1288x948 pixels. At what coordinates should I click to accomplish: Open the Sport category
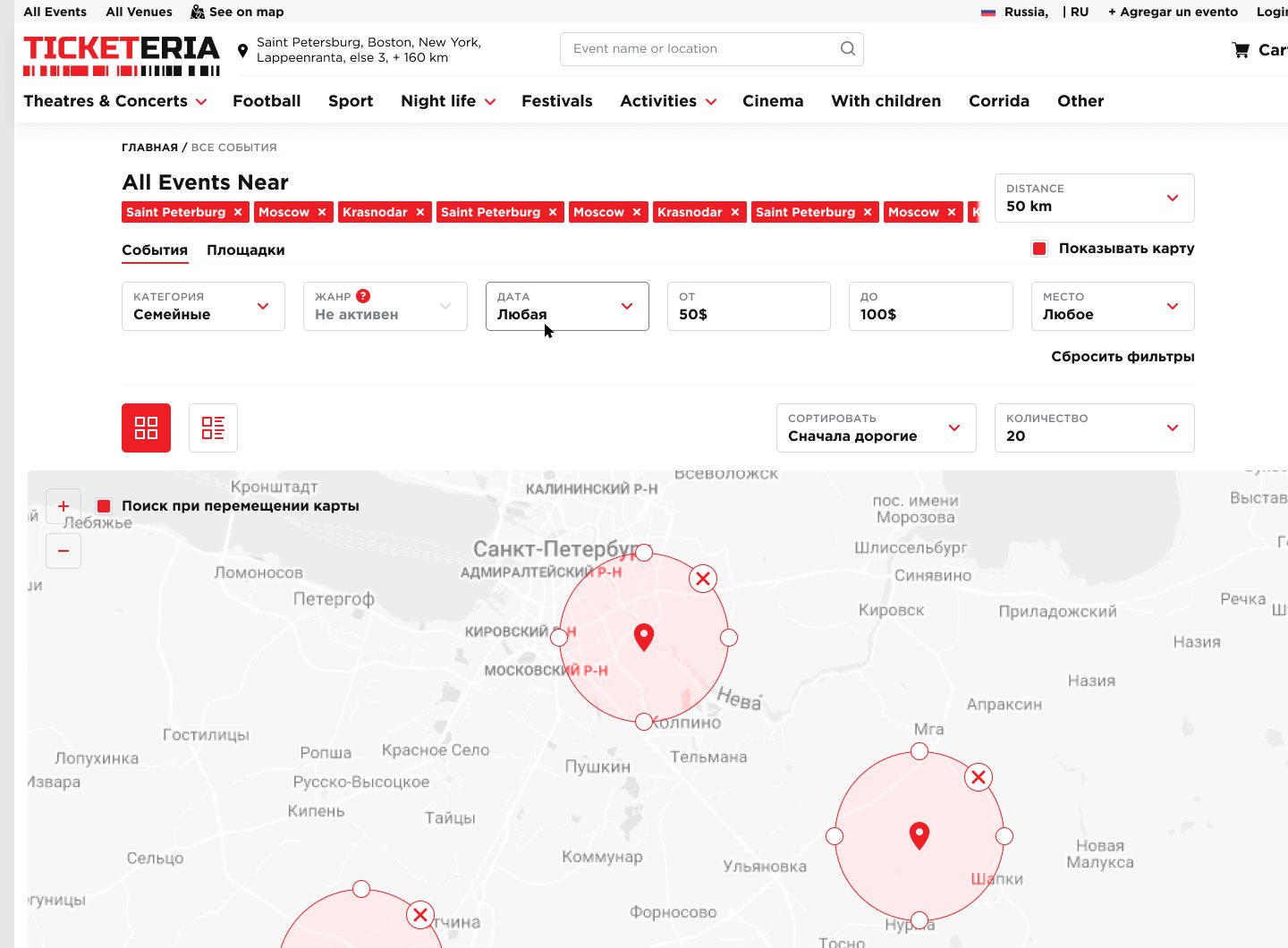[351, 101]
